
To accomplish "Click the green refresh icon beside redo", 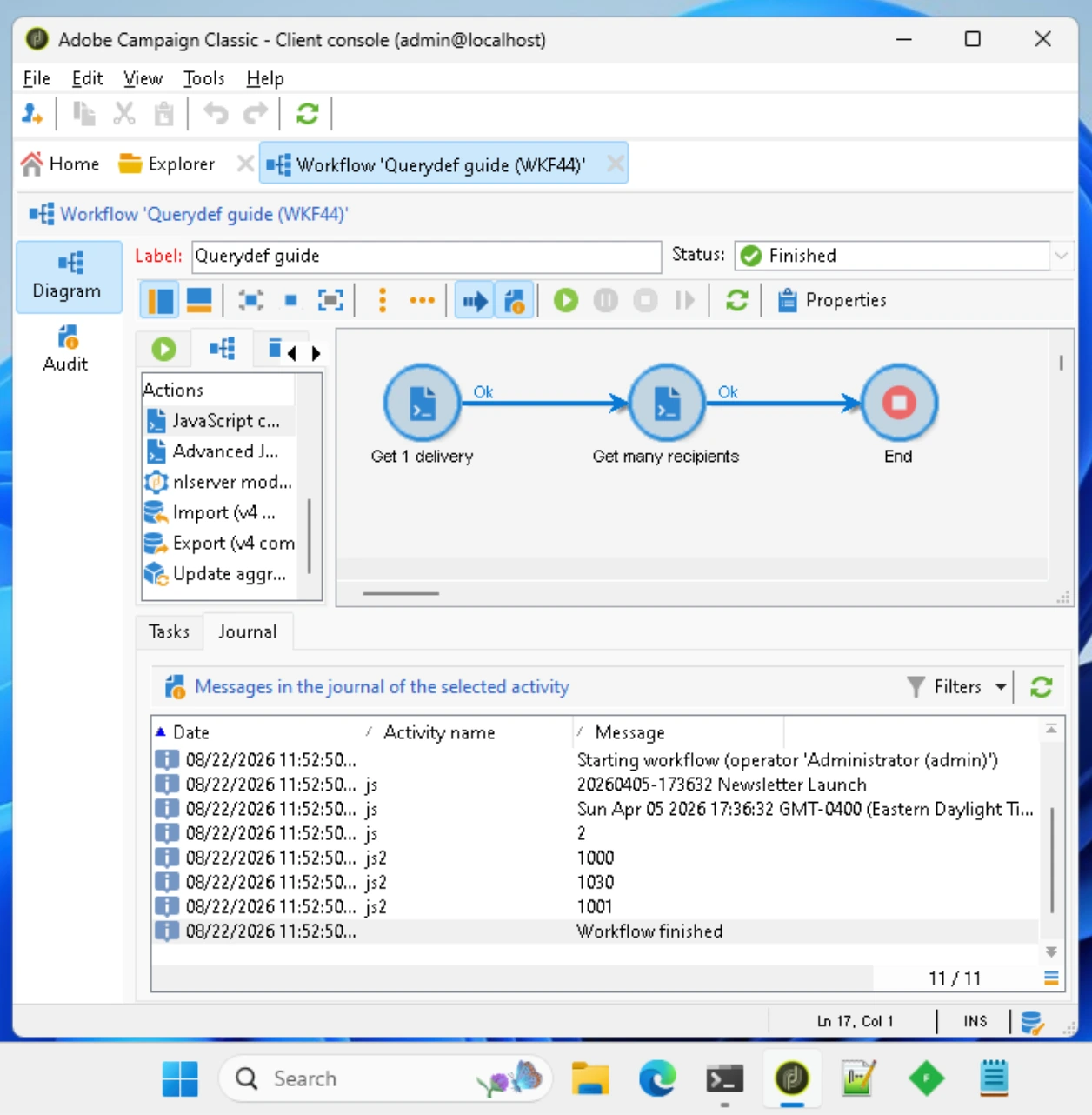I will pos(308,114).
